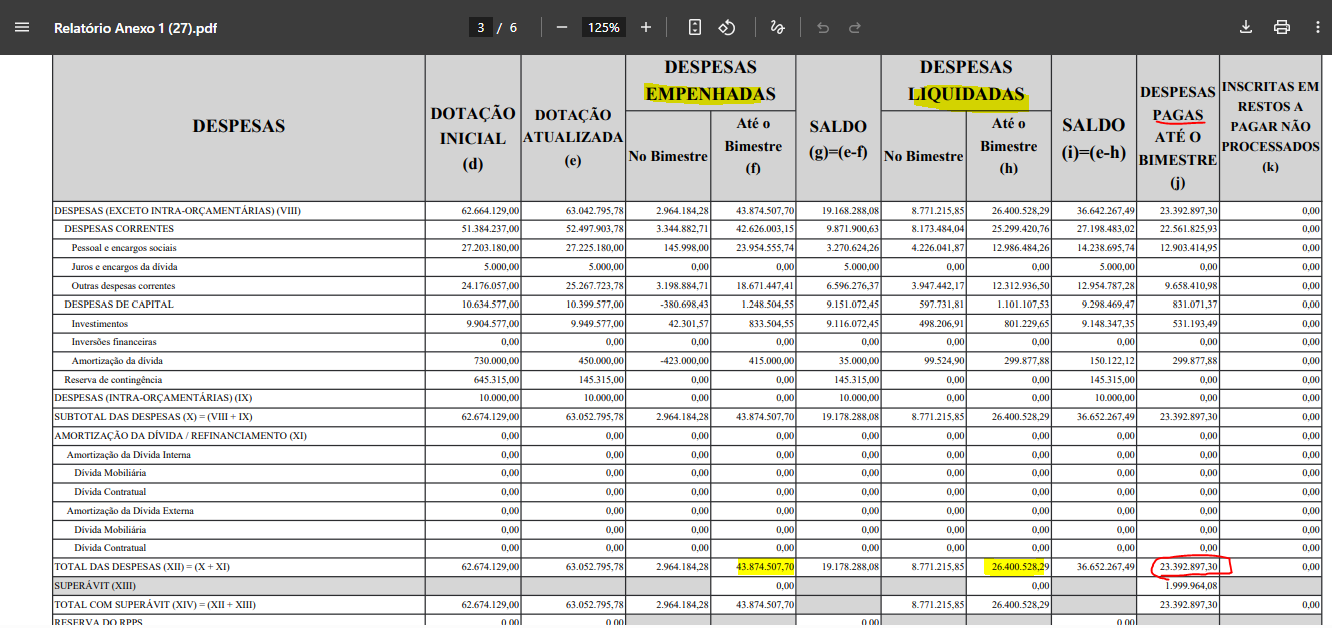Click the Outras despesas correntes row label
Image resolution: width=1332 pixels, height=628 pixels.
[x=121, y=286]
